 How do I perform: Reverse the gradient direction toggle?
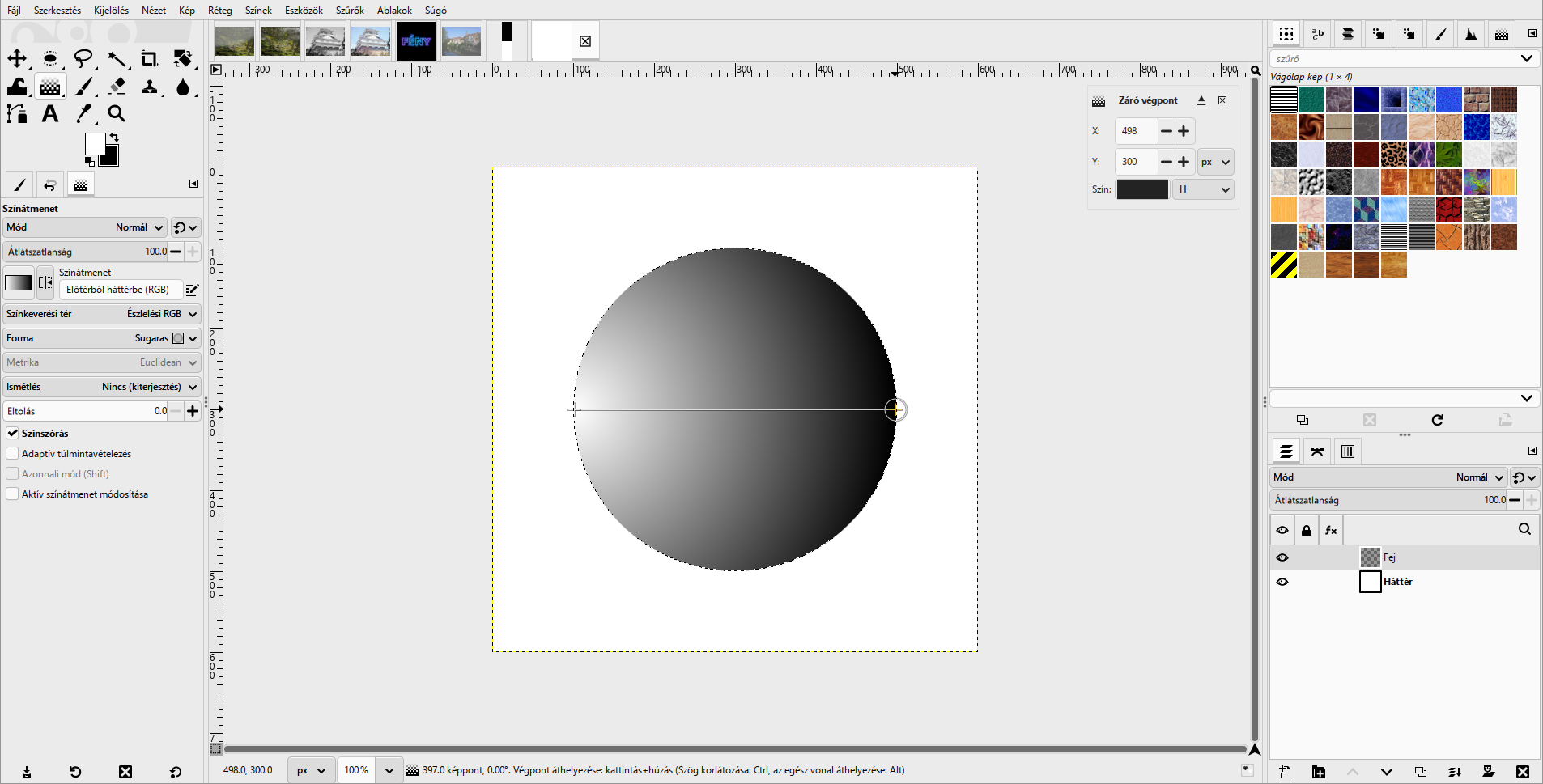pos(45,282)
